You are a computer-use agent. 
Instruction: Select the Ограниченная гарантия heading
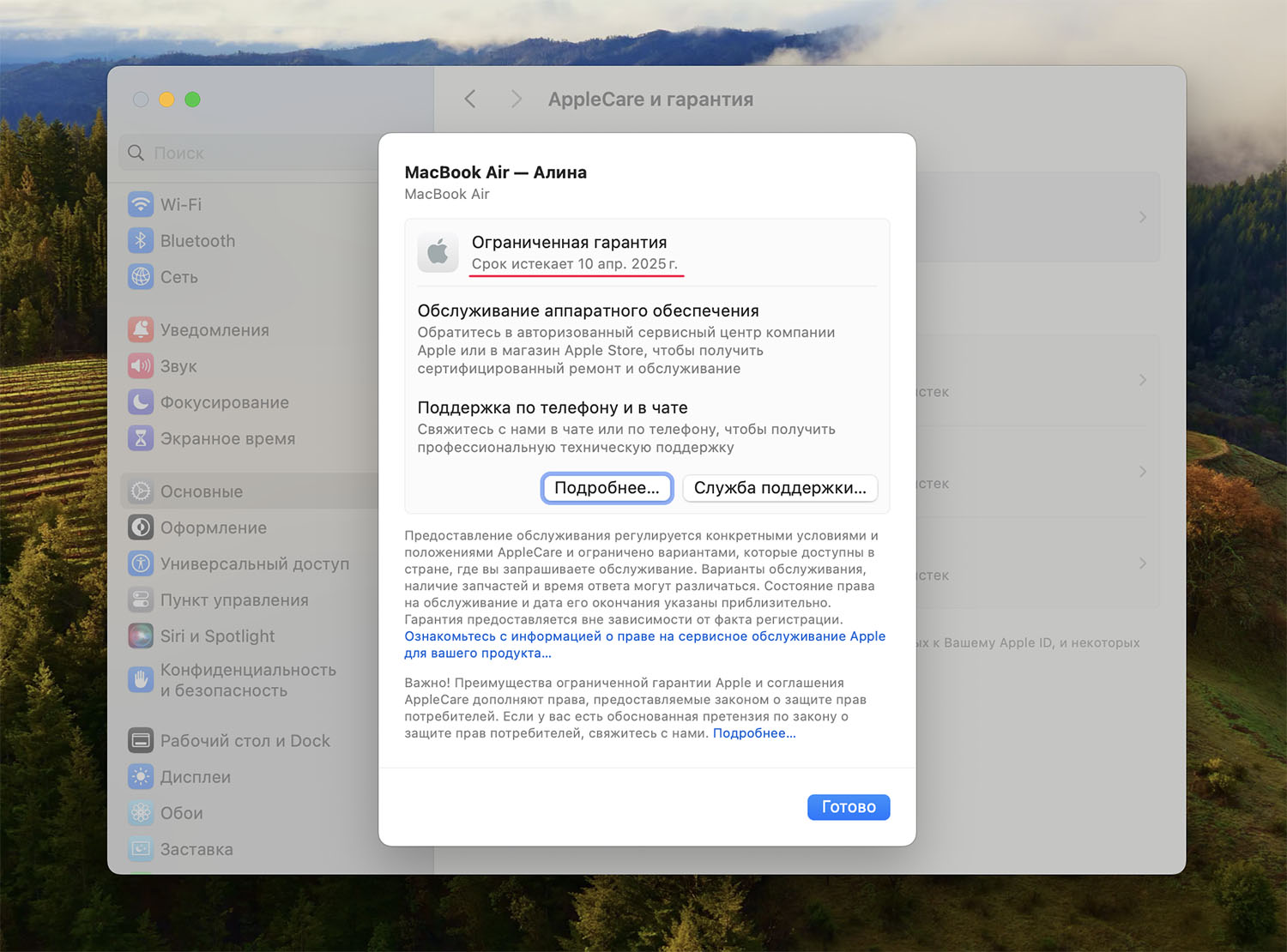569,243
